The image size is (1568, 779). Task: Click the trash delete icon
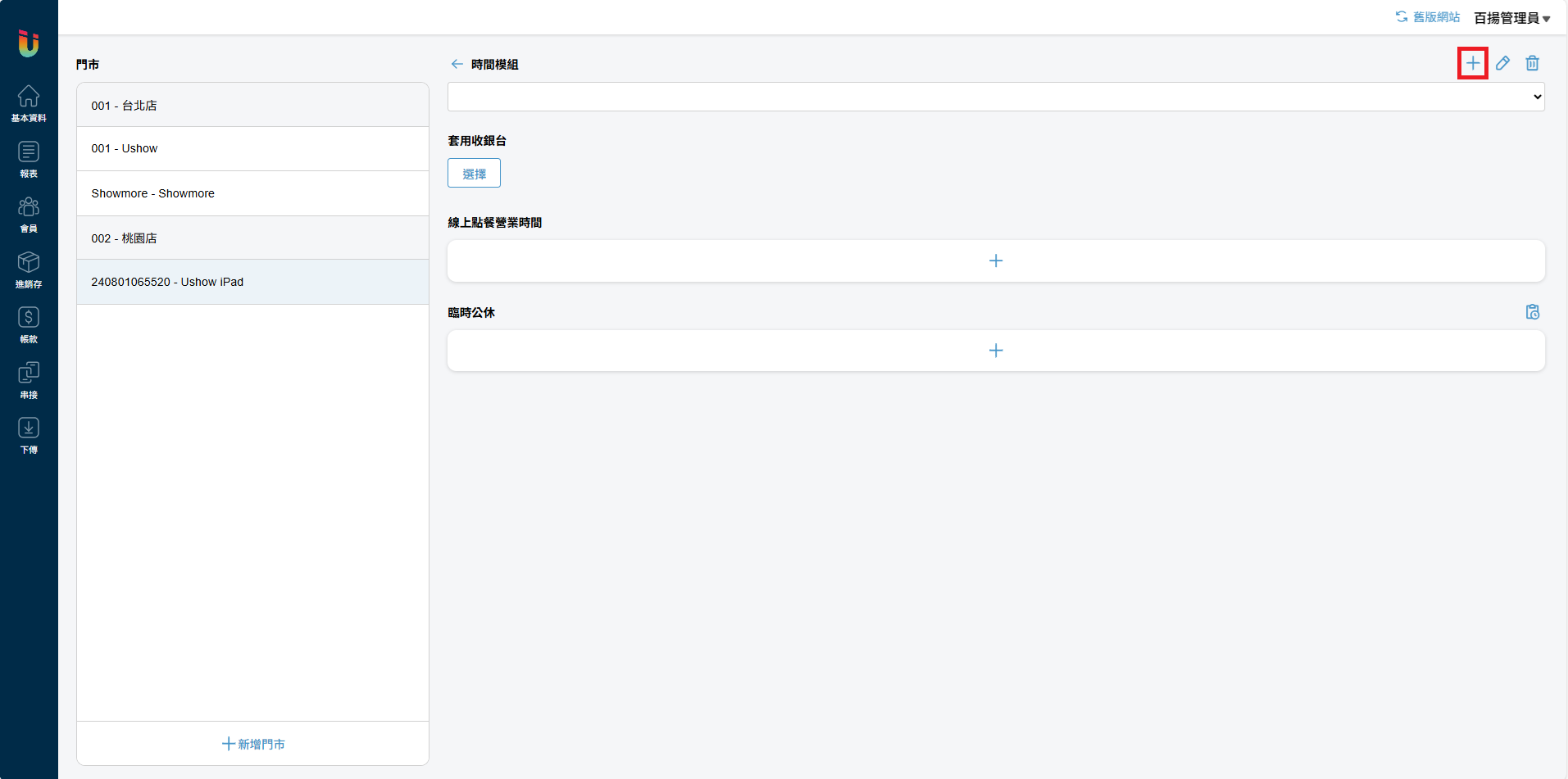[x=1532, y=63]
